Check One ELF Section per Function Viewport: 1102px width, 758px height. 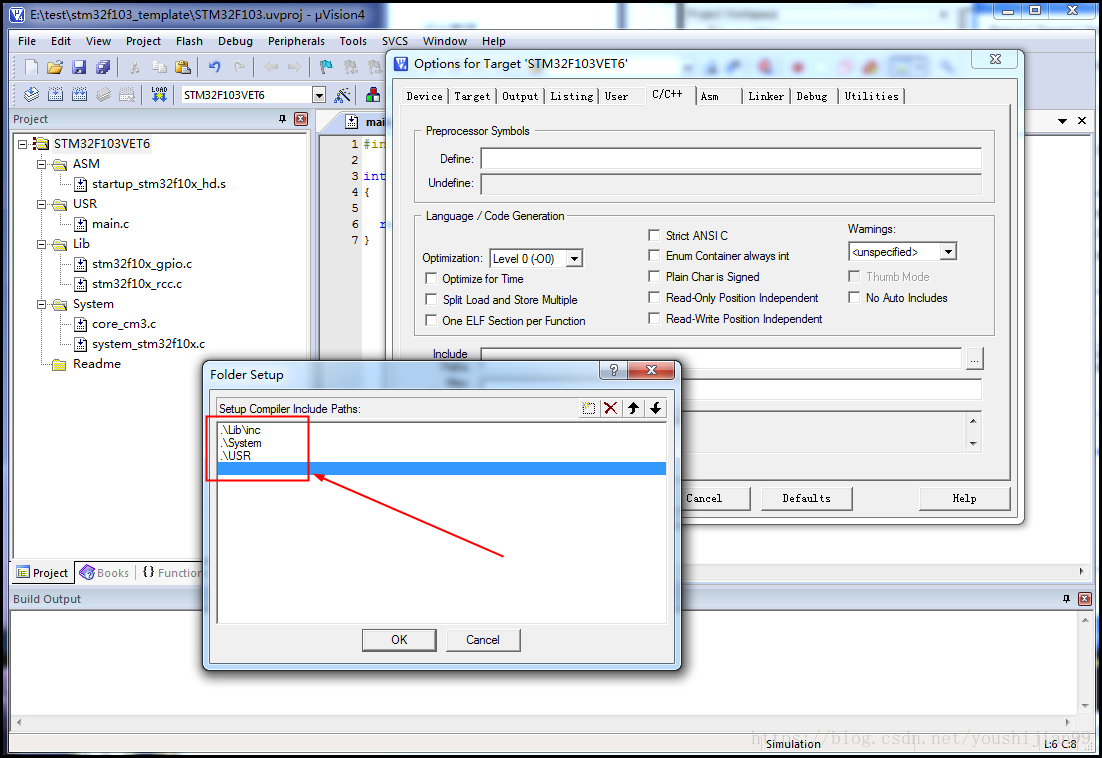click(x=431, y=320)
